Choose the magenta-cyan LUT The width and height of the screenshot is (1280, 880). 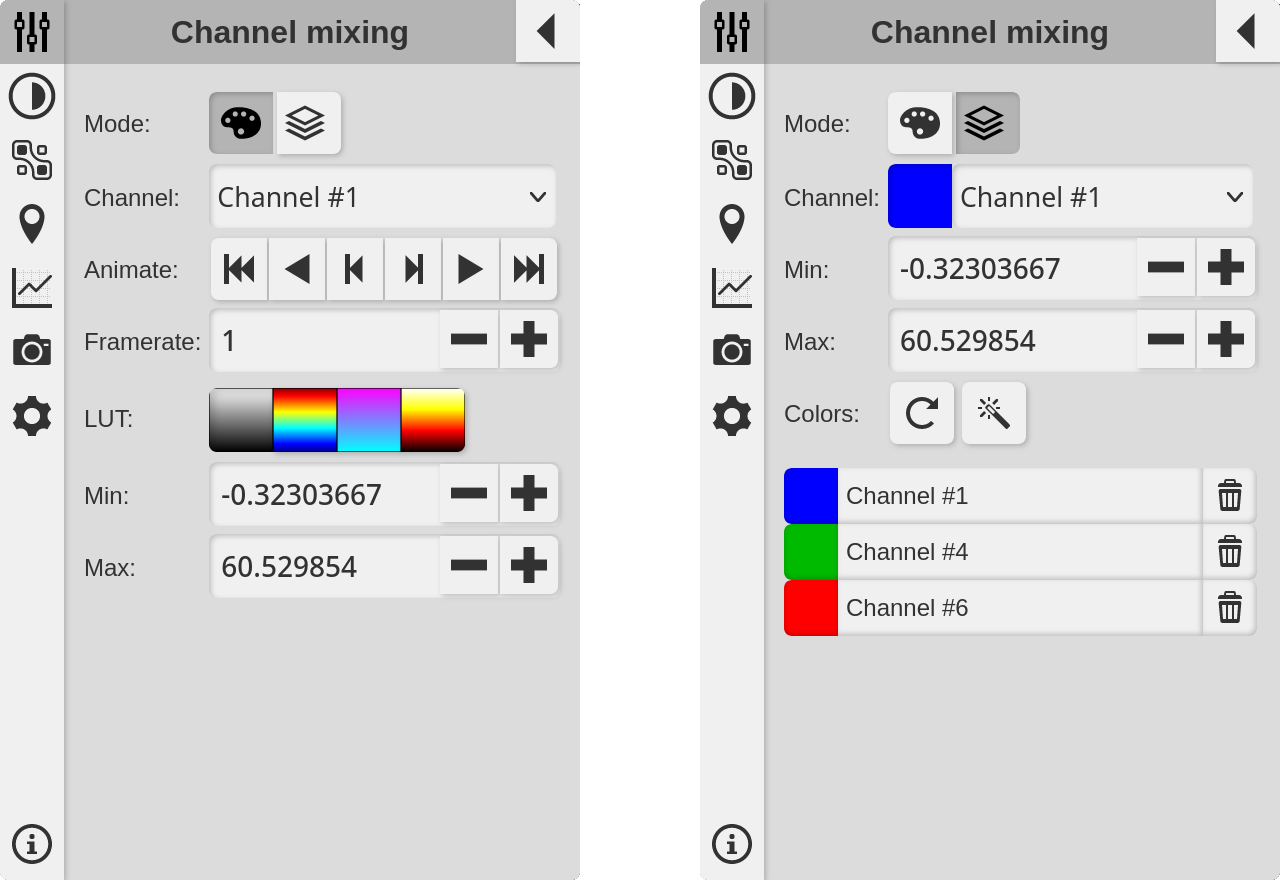(369, 420)
